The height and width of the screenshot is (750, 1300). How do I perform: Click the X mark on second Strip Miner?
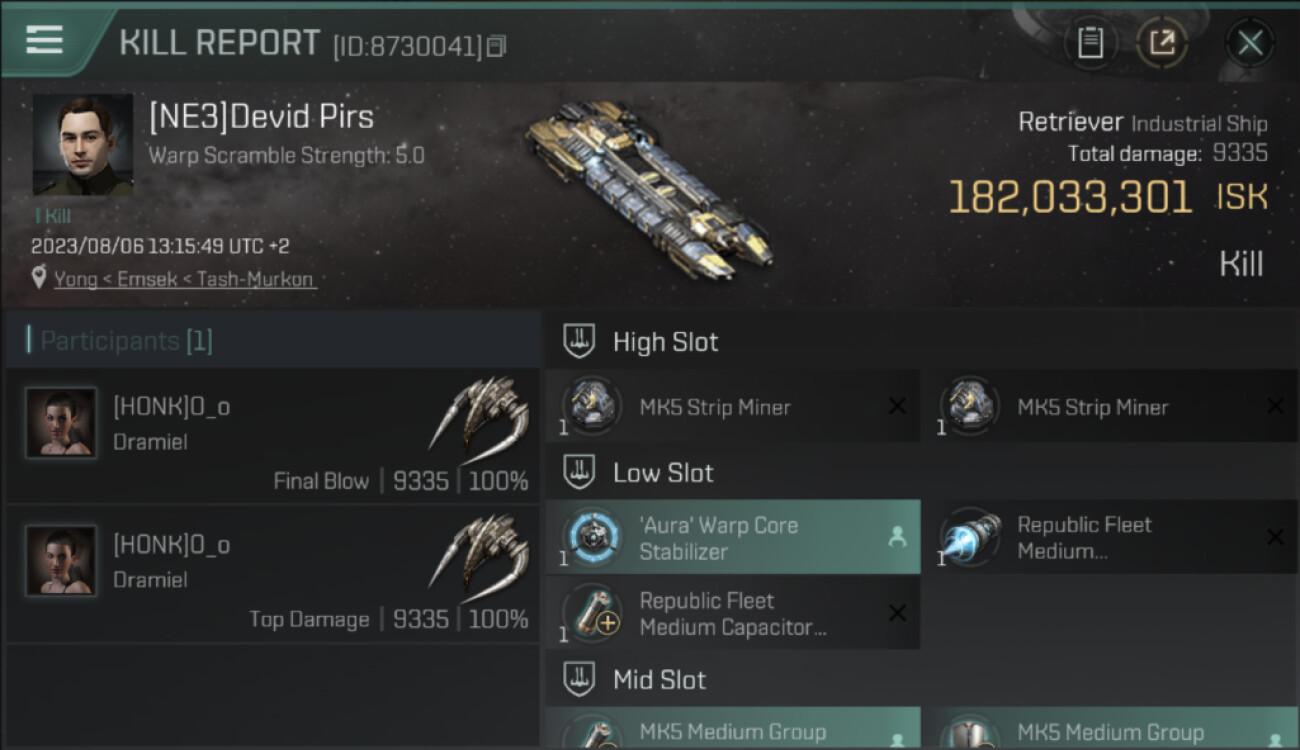pos(1275,406)
